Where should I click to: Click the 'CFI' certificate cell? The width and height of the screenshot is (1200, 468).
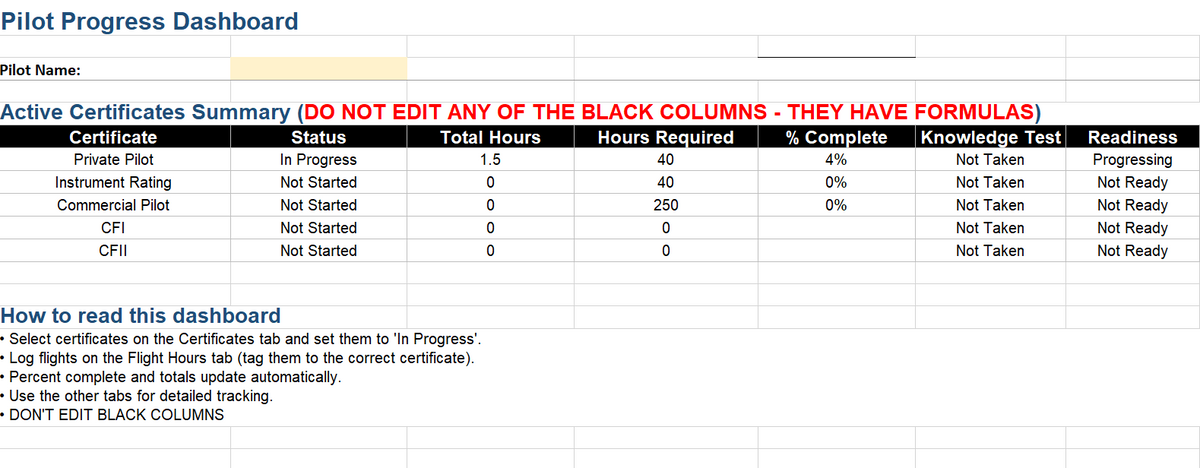click(115, 228)
